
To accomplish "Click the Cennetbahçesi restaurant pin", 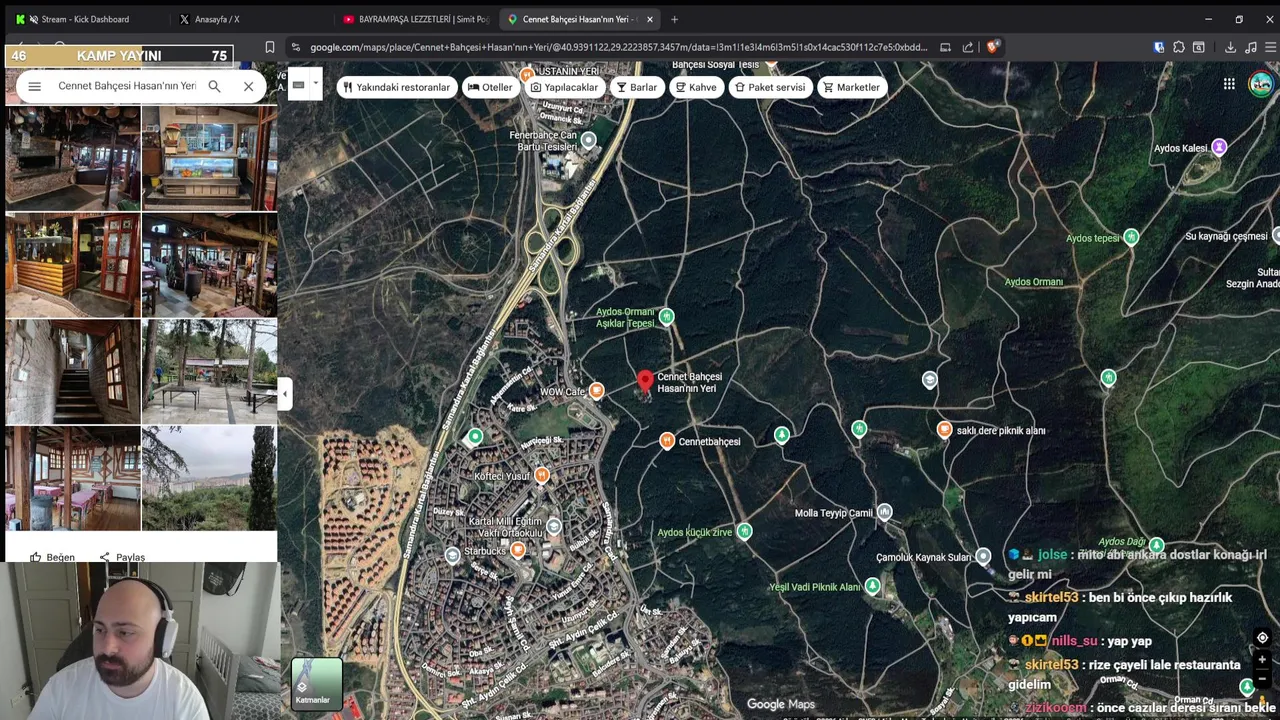I will click(x=667, y=441).
